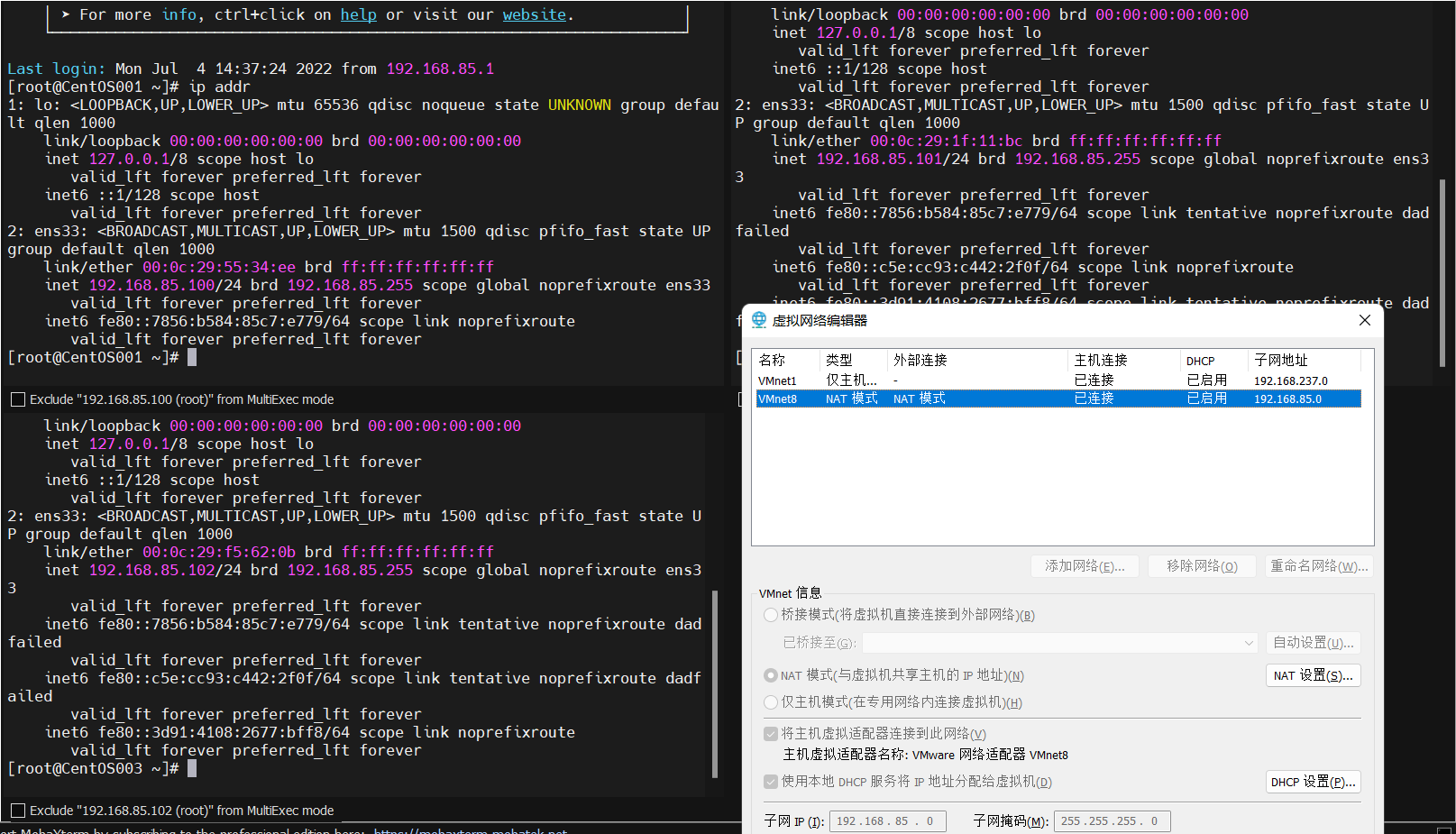The image size is (1456, 834).
Task: Click the 自动设置(U)... button
Action: 1313,643
